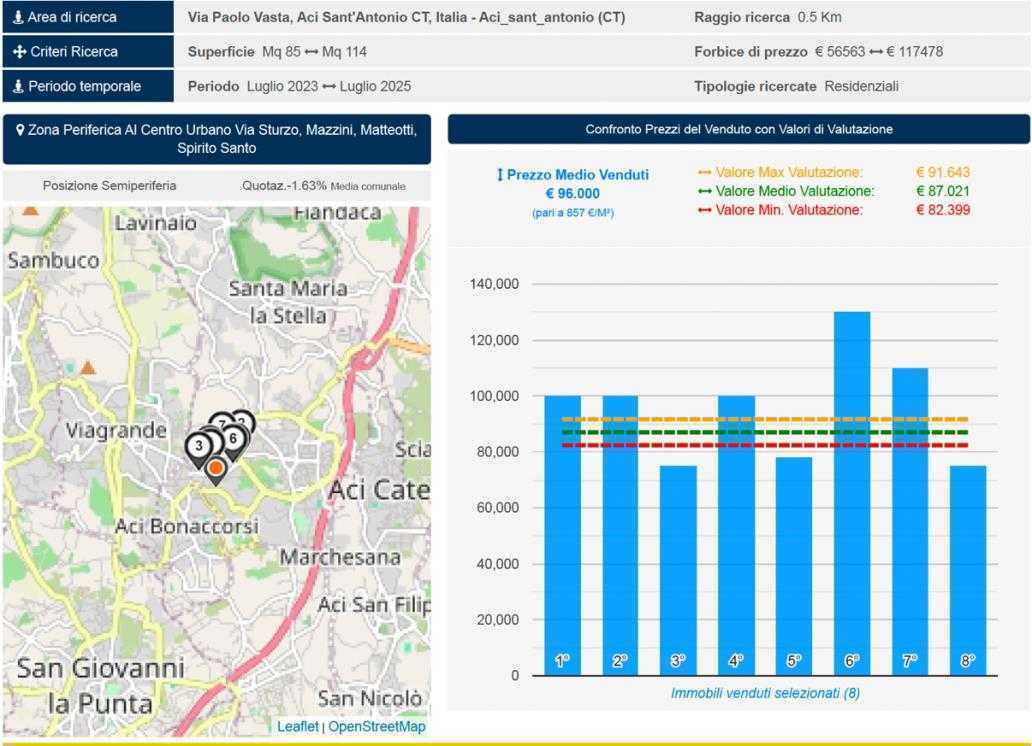Viewport: 1032px width, 746px height.
Task: Click the green arrow icon beside Valore Medio Valutazione
Action: pyautogui.click(x=704, y=192)
